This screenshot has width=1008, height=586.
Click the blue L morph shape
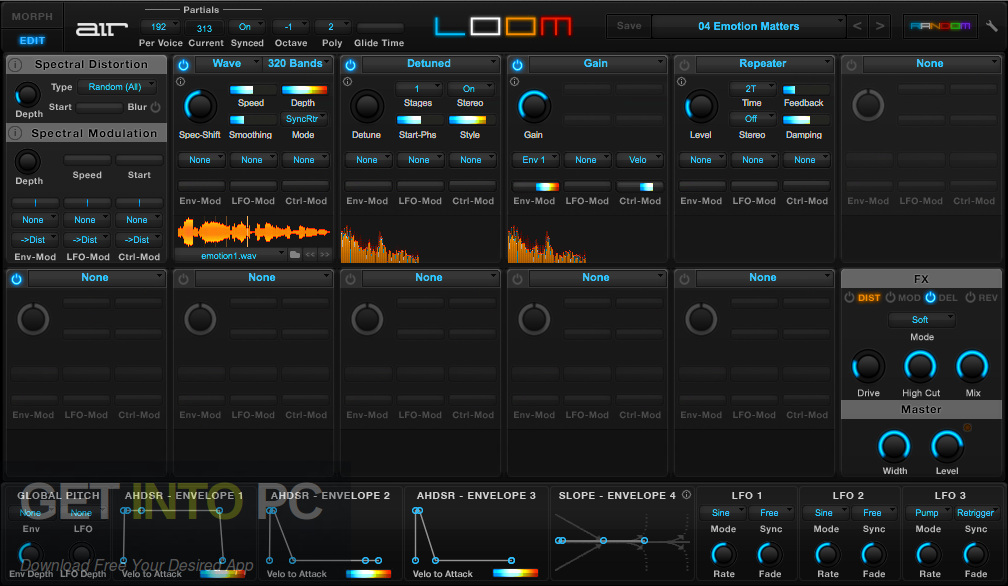click(x=449, y=26)
